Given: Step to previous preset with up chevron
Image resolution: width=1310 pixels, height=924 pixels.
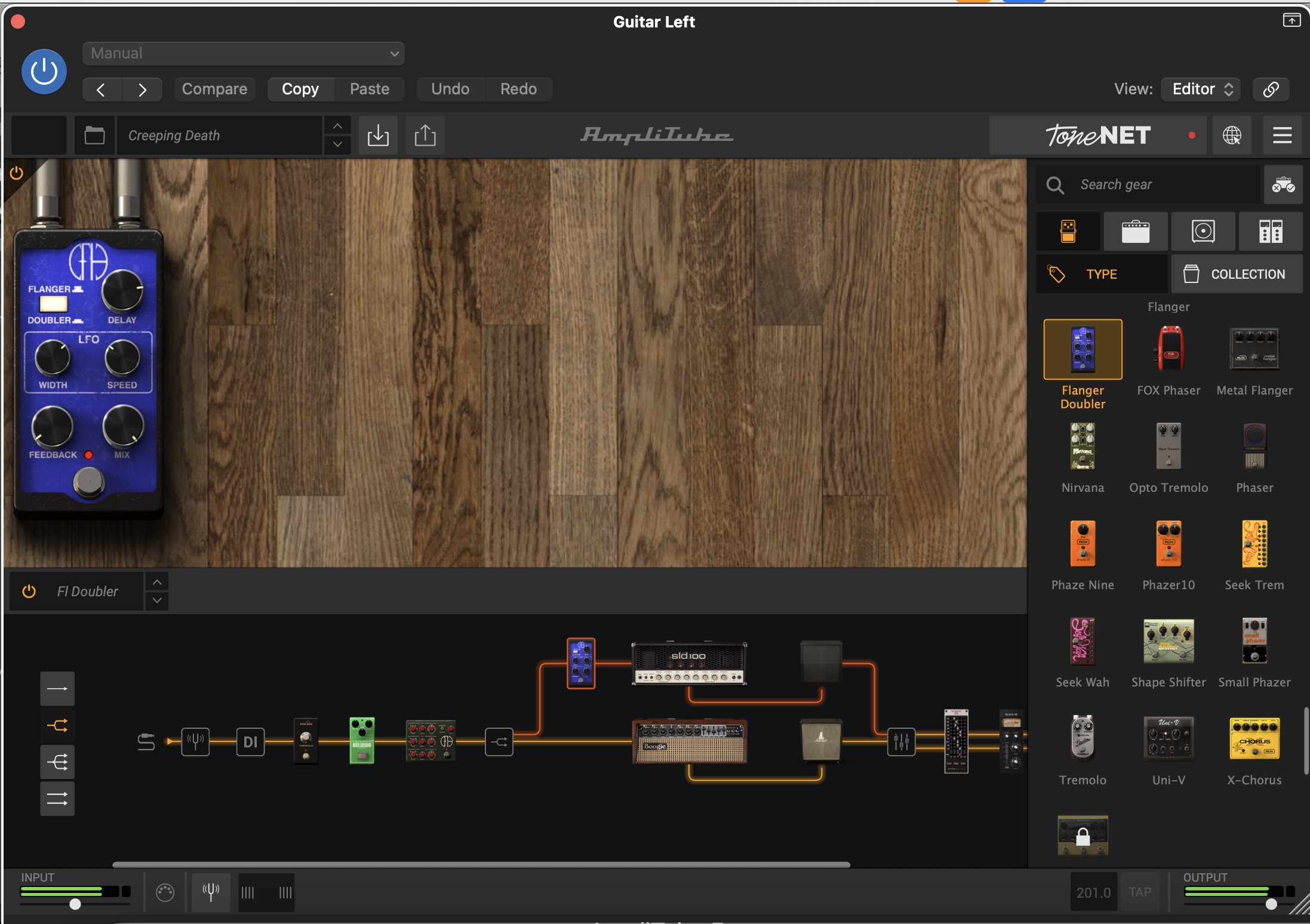Looking at the screenshot, I should [337, 126].
